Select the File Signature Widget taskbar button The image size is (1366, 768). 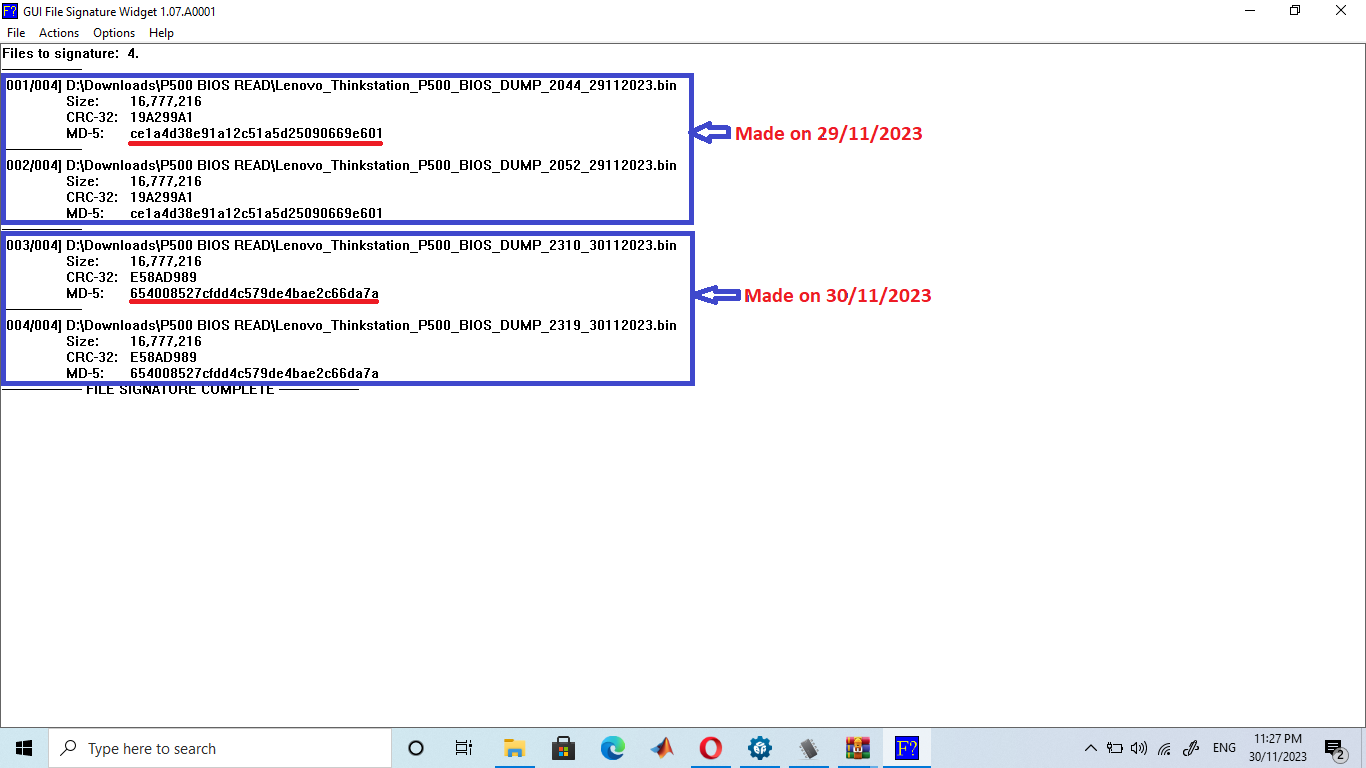tap(907, 748)
